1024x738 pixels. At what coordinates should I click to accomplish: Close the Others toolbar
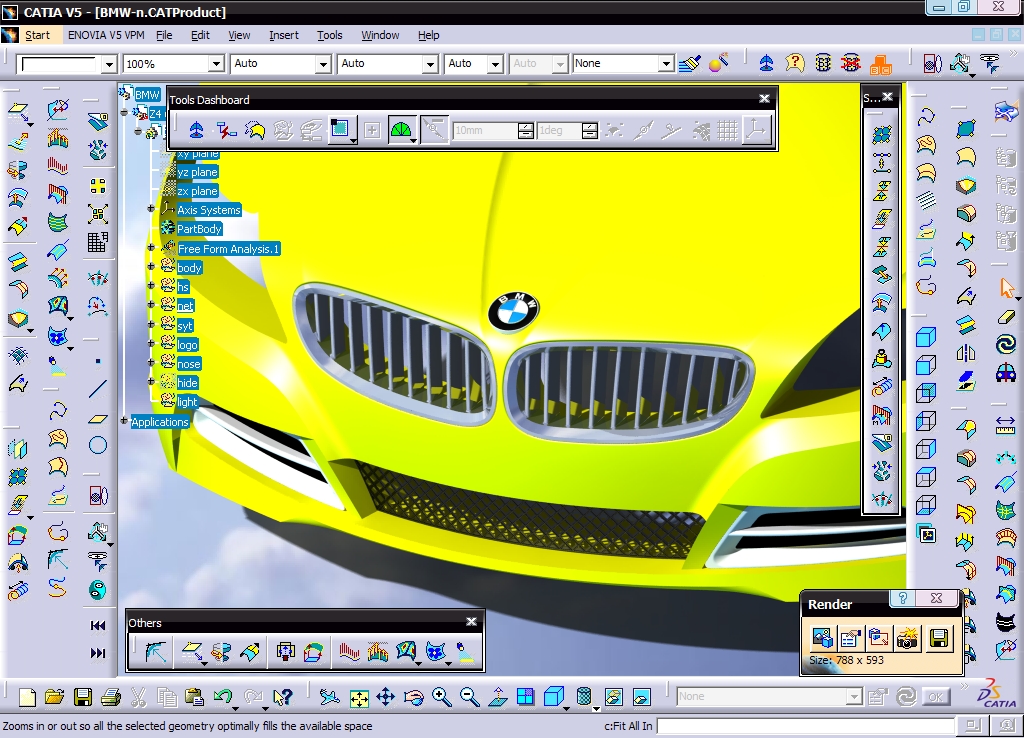click(x=472, y=622)
